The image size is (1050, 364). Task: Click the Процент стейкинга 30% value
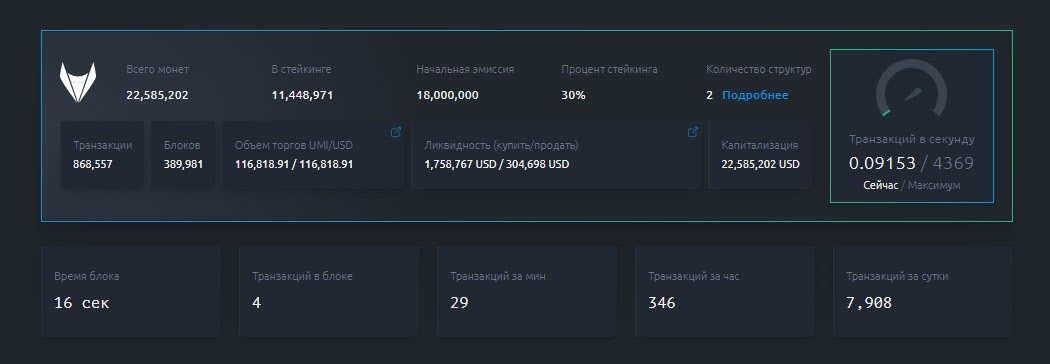(x=573, y=95)
